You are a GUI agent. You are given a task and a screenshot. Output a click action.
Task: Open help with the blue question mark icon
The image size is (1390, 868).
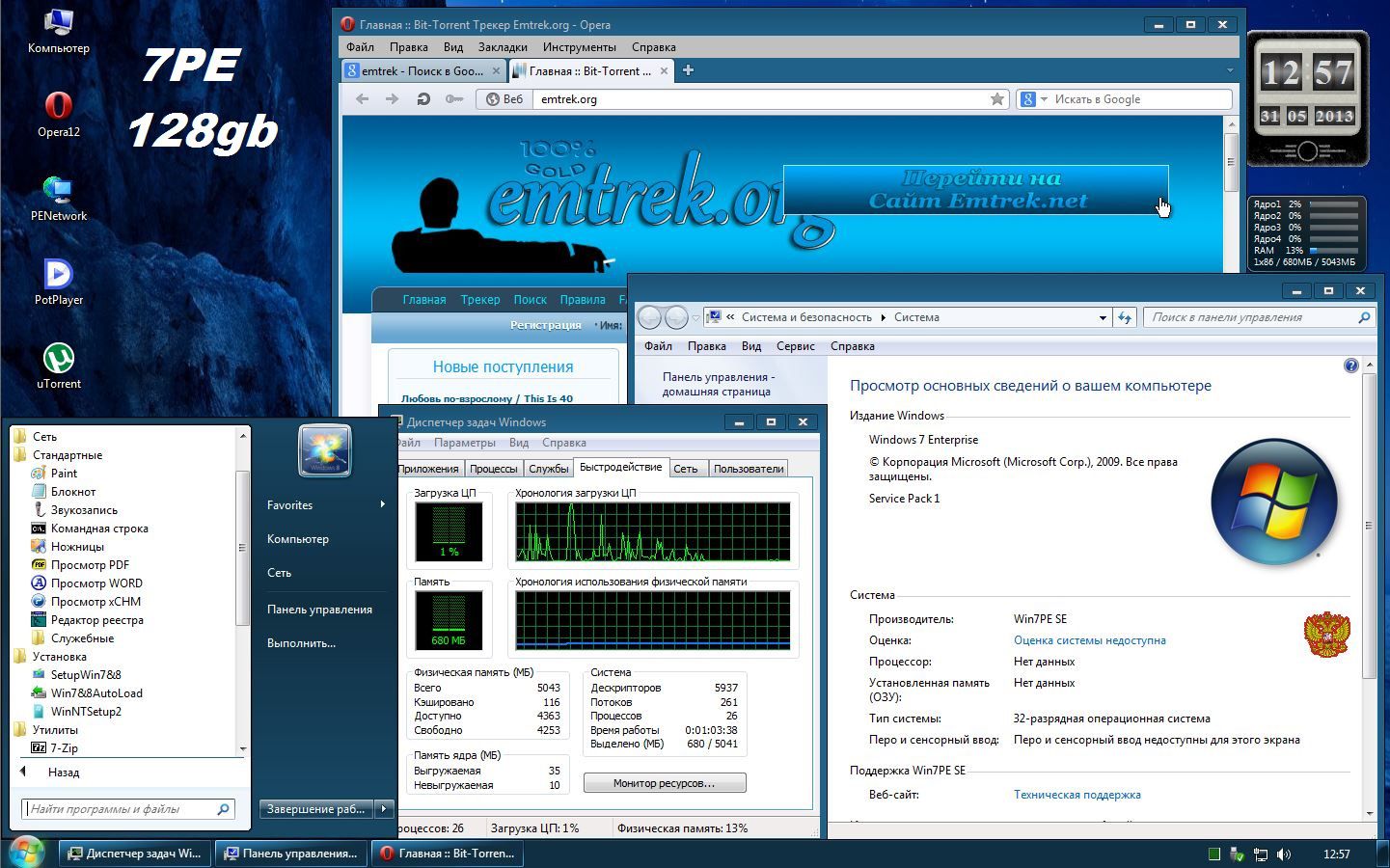(1351, 366)
